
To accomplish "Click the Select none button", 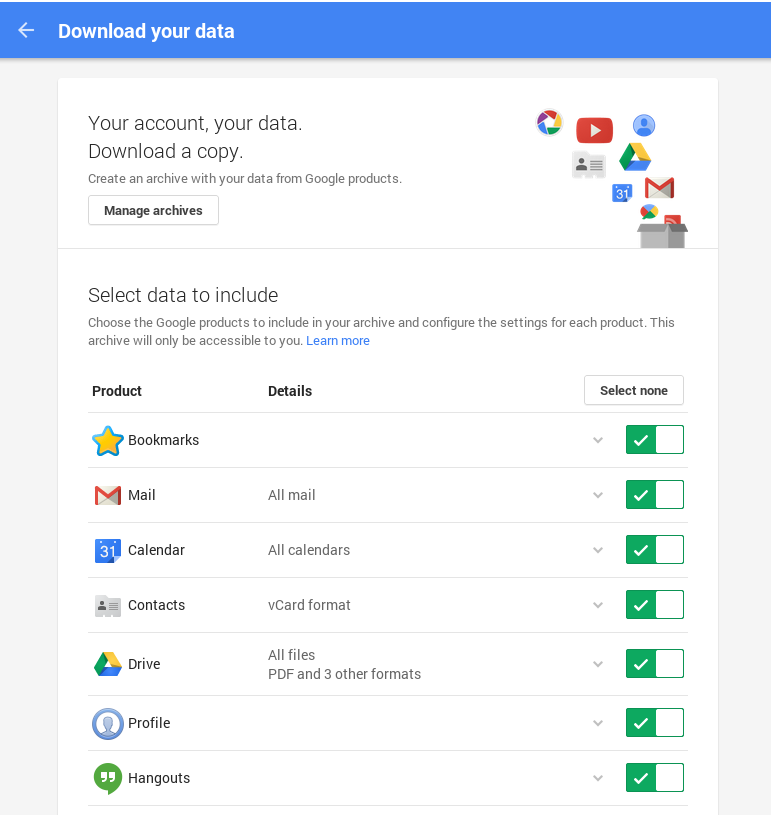I will [x=633, y=391].
